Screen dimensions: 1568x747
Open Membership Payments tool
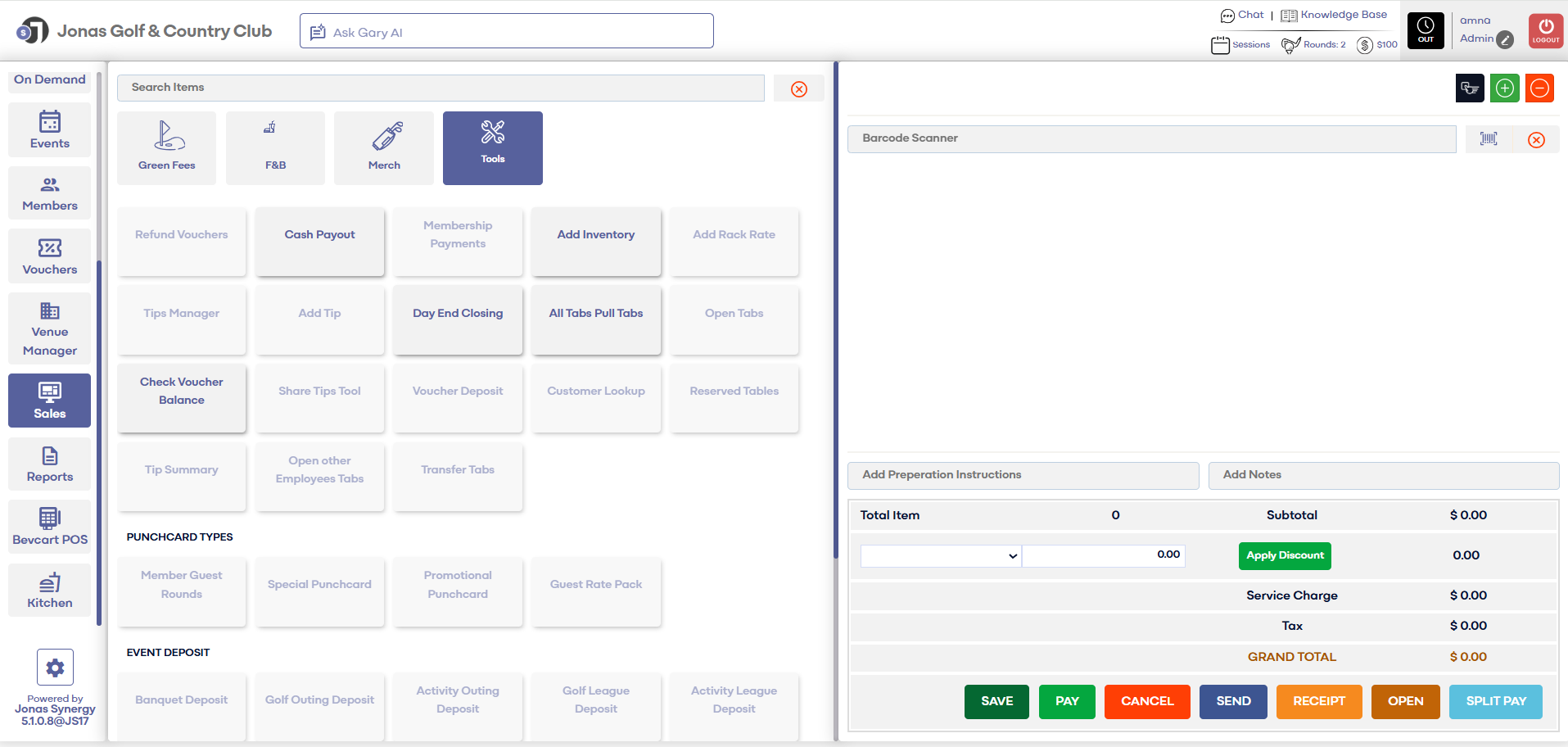(x=458, y=241)
